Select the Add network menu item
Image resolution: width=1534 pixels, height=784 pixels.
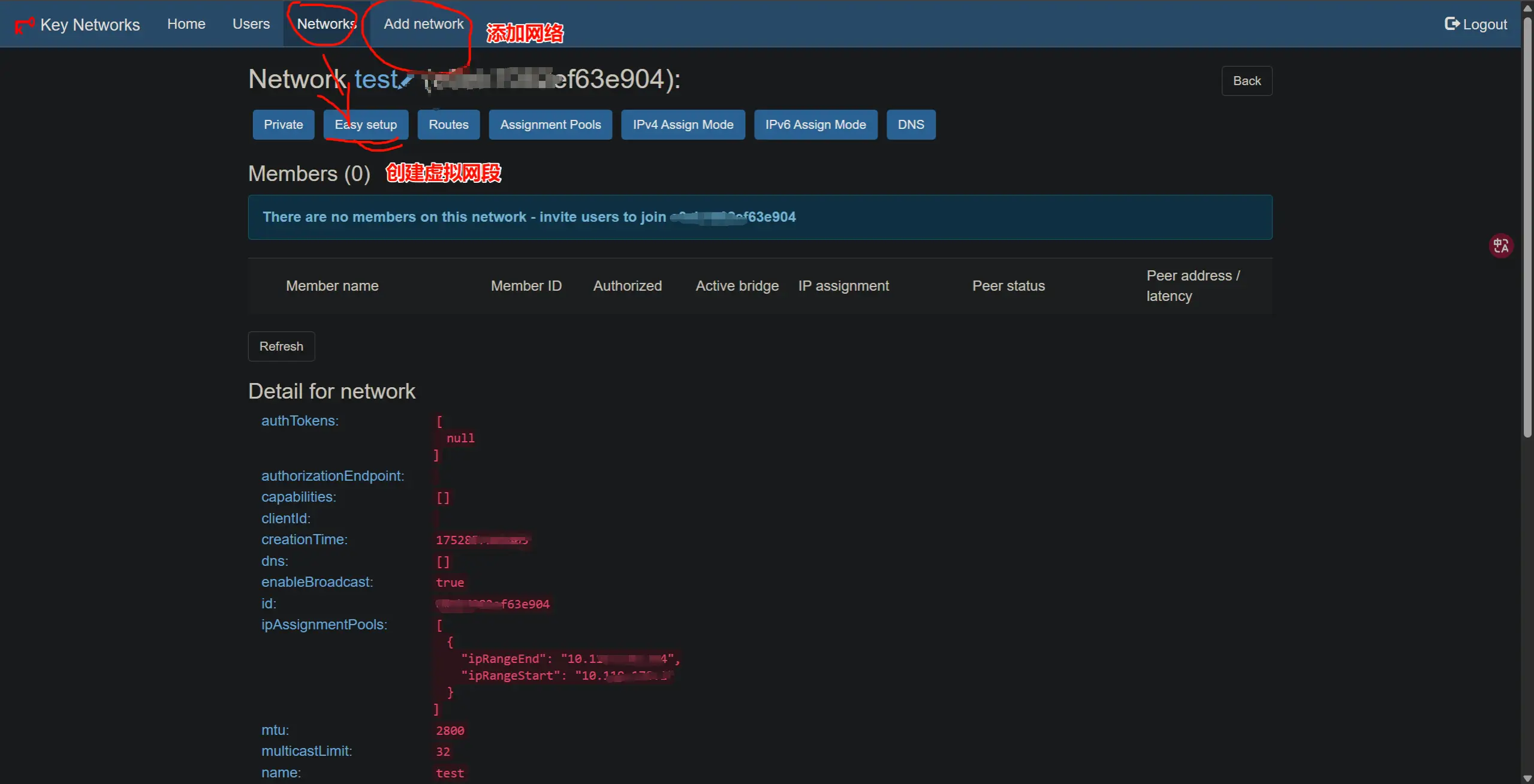(424, 24)
